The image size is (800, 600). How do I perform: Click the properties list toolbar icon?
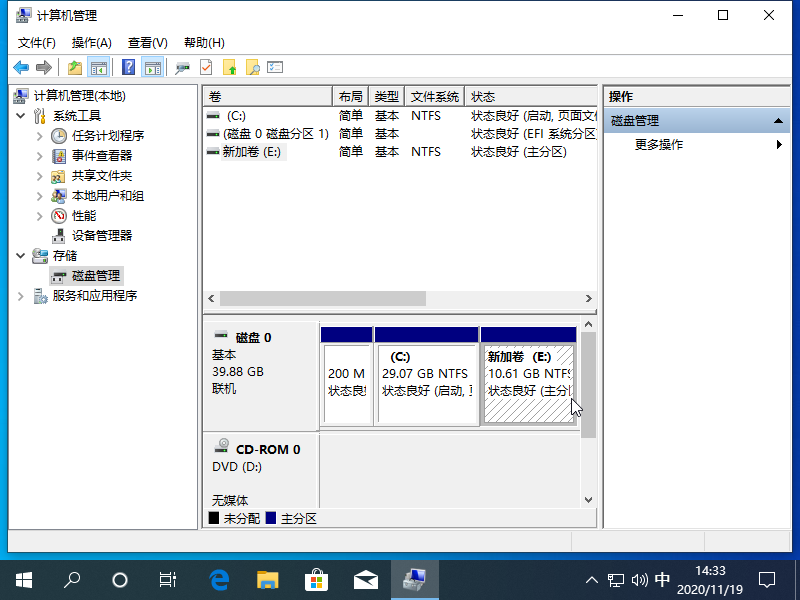[275, 67]
